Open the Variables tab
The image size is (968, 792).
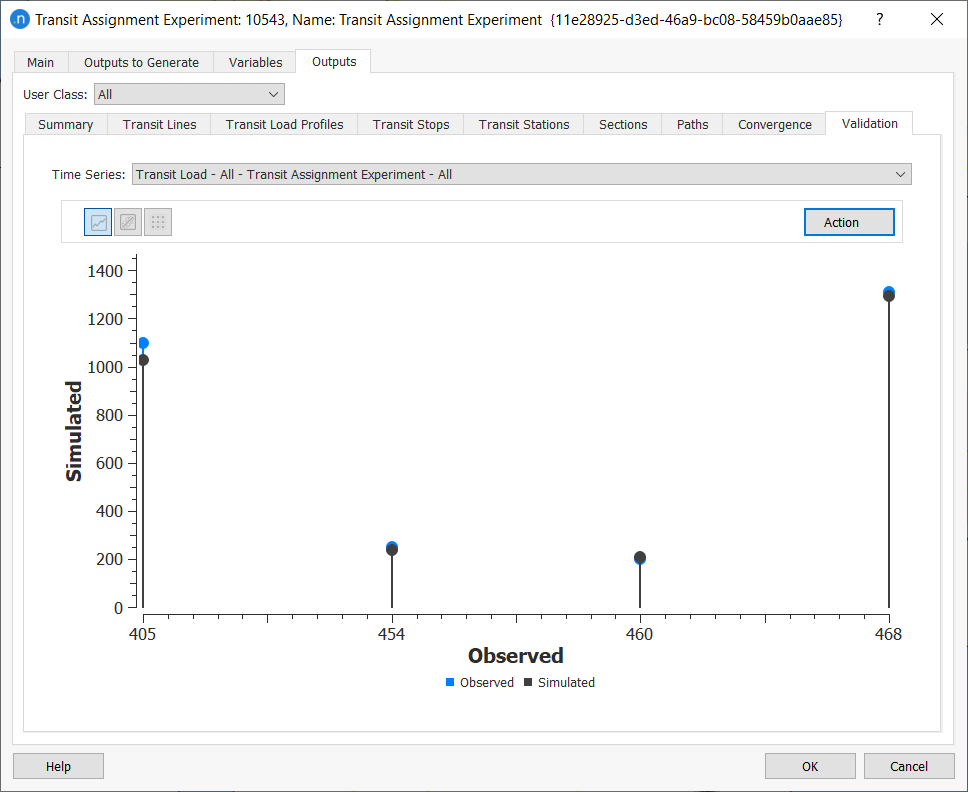(254, 61)
